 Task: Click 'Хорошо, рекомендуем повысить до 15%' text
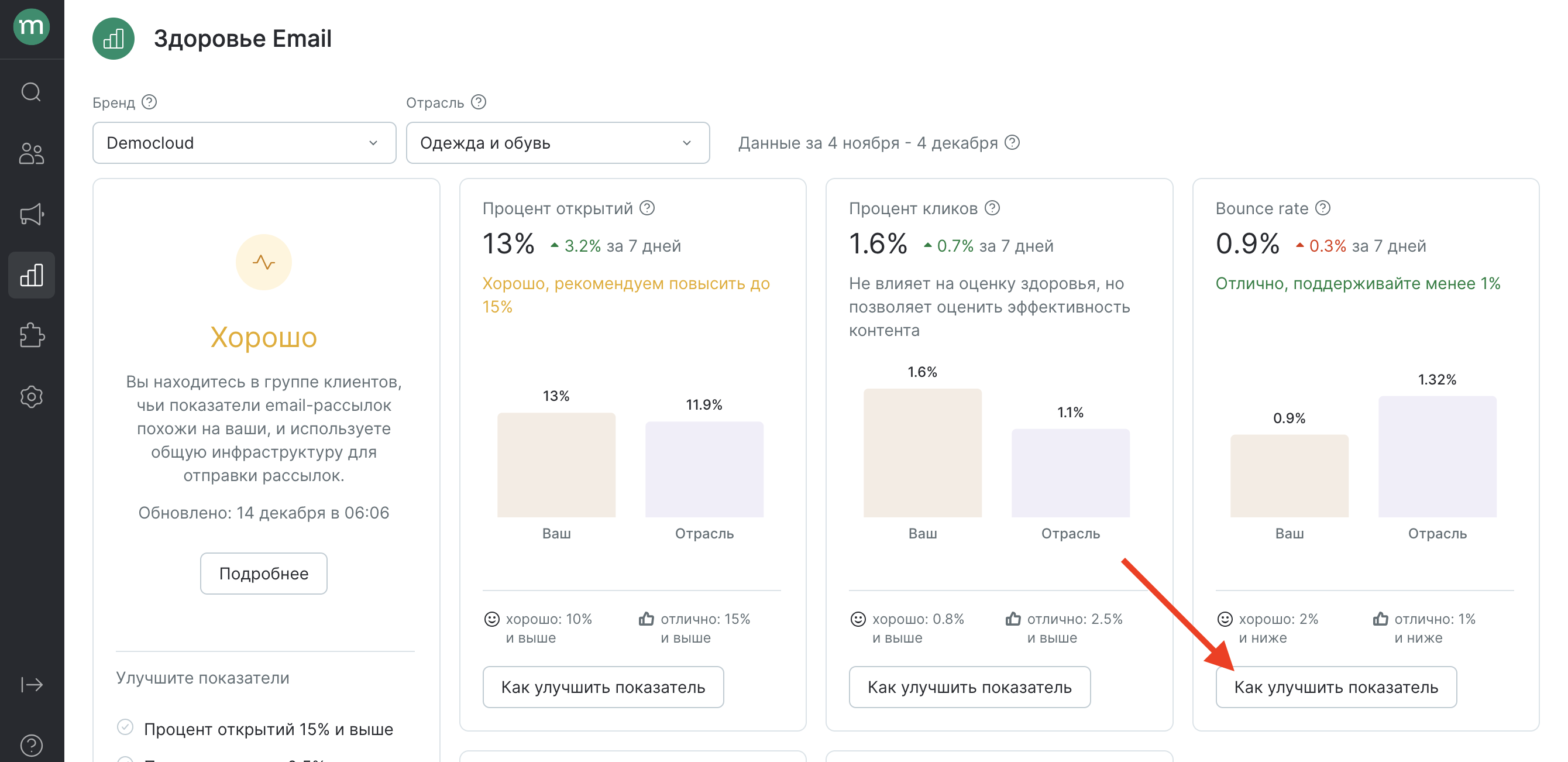coord(626,295)
